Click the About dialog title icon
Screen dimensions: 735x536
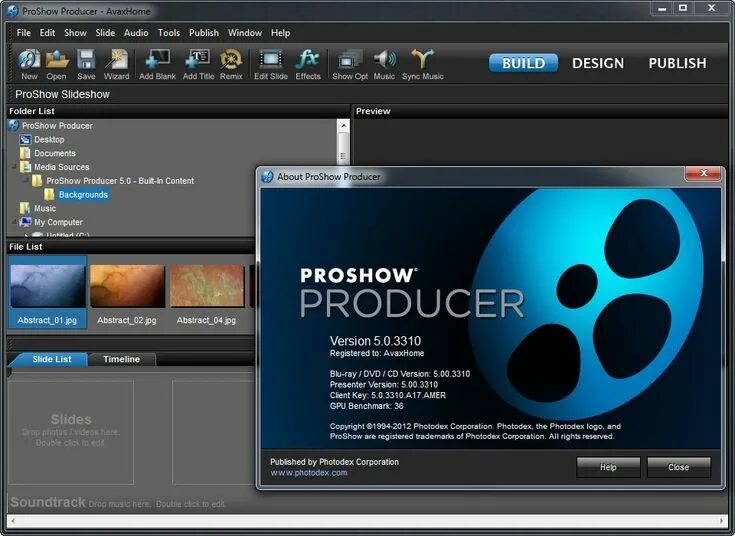pyautogui.click(x=267, y=177)
